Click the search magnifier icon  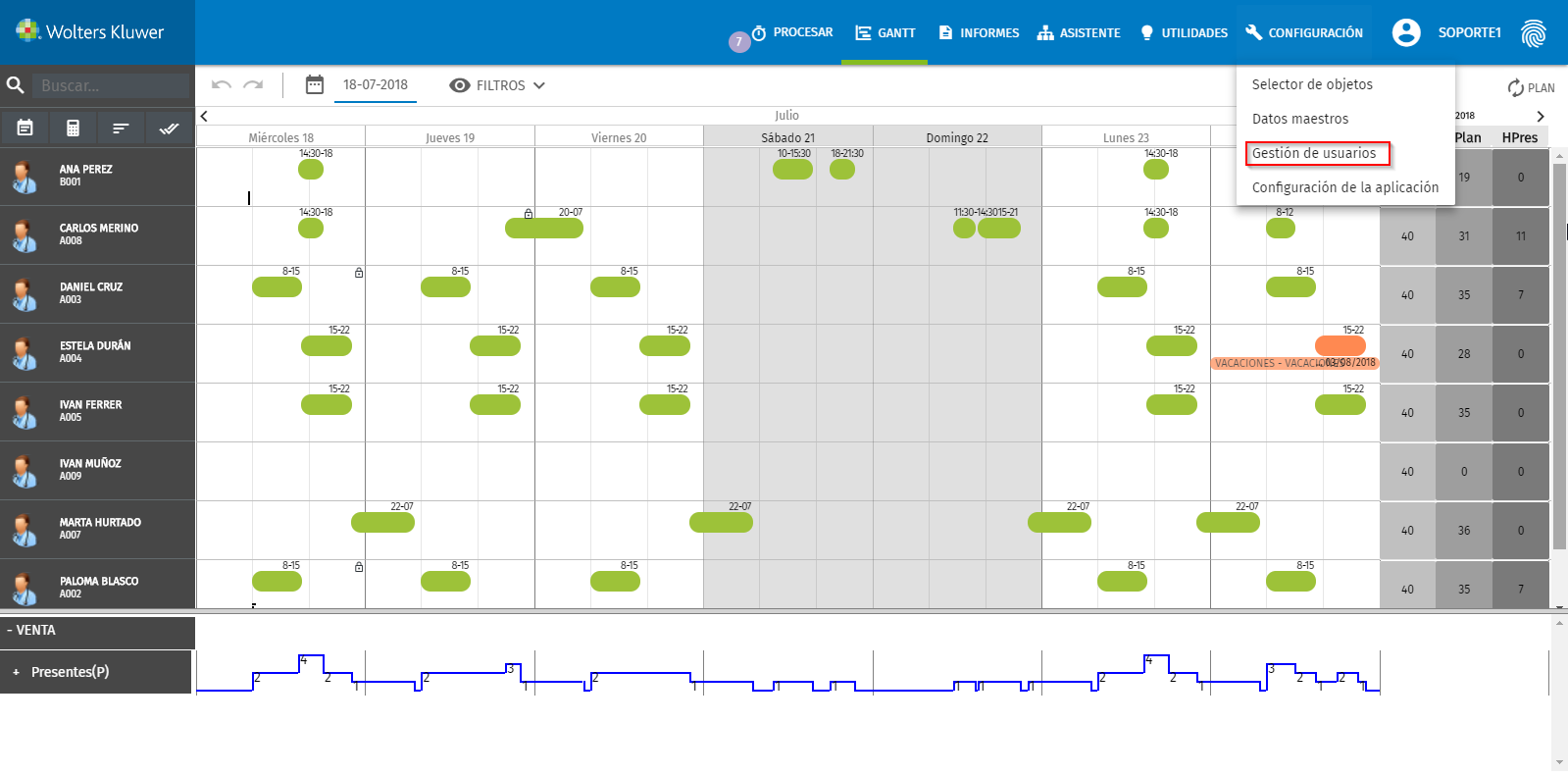pyautogui.click(x=16, y=85)
